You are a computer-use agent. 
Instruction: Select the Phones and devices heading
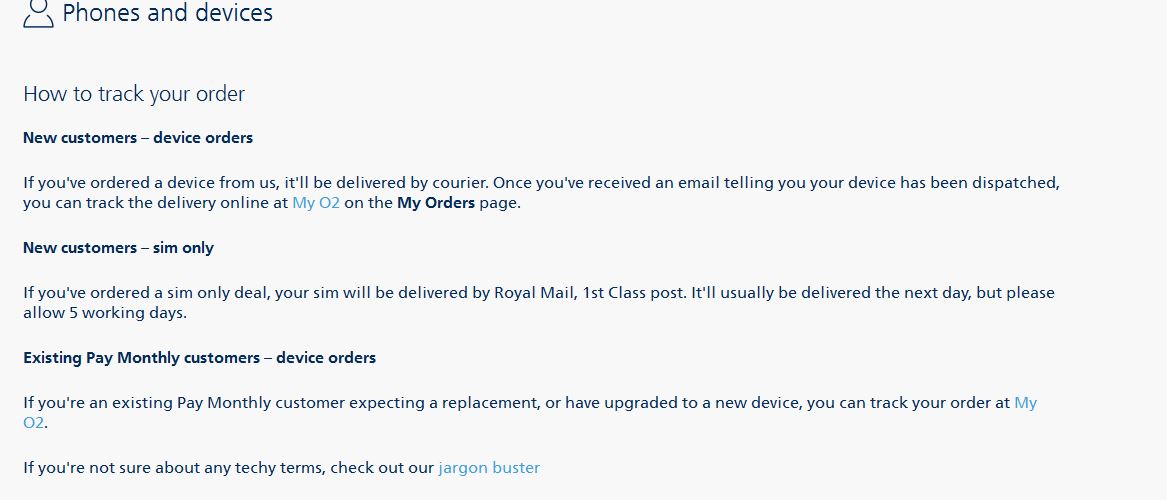[167, 13]
